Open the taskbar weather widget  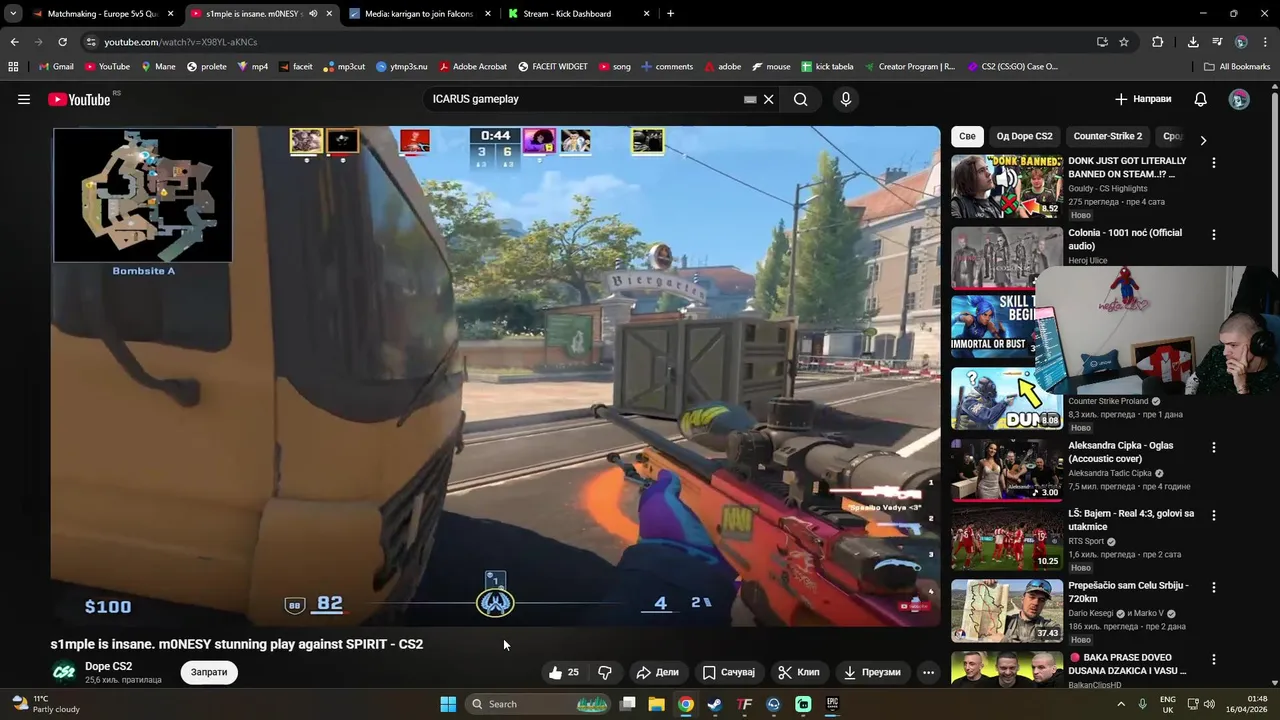(44, 704)
